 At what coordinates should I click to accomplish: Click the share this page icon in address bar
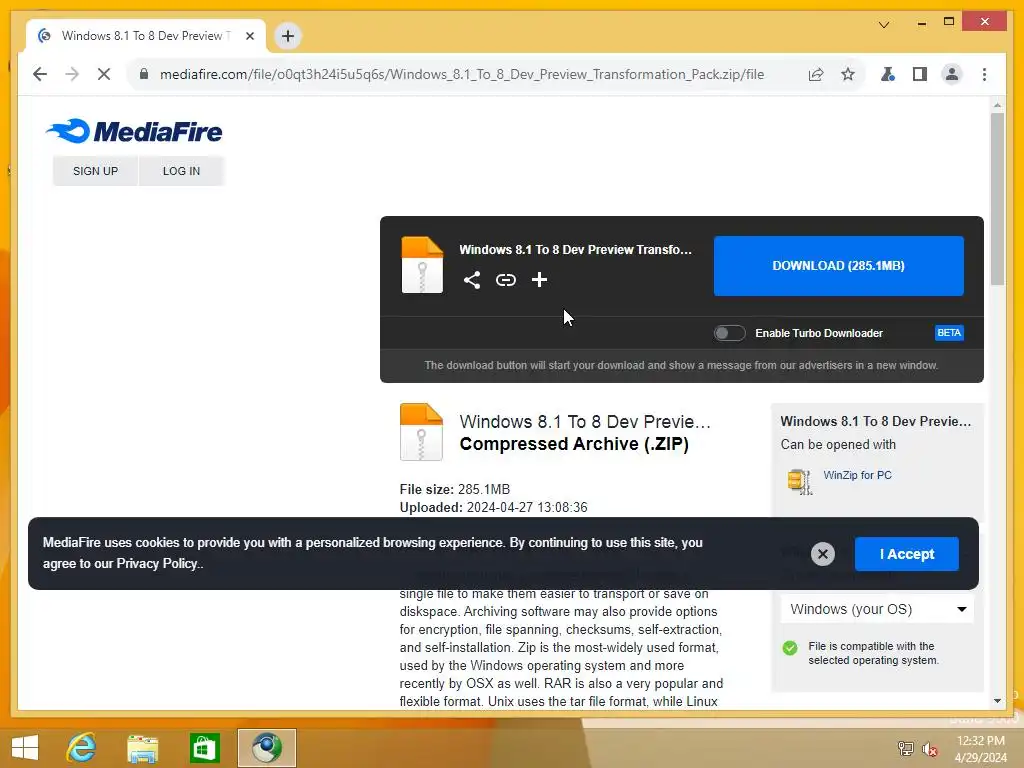tap(816, 74)
